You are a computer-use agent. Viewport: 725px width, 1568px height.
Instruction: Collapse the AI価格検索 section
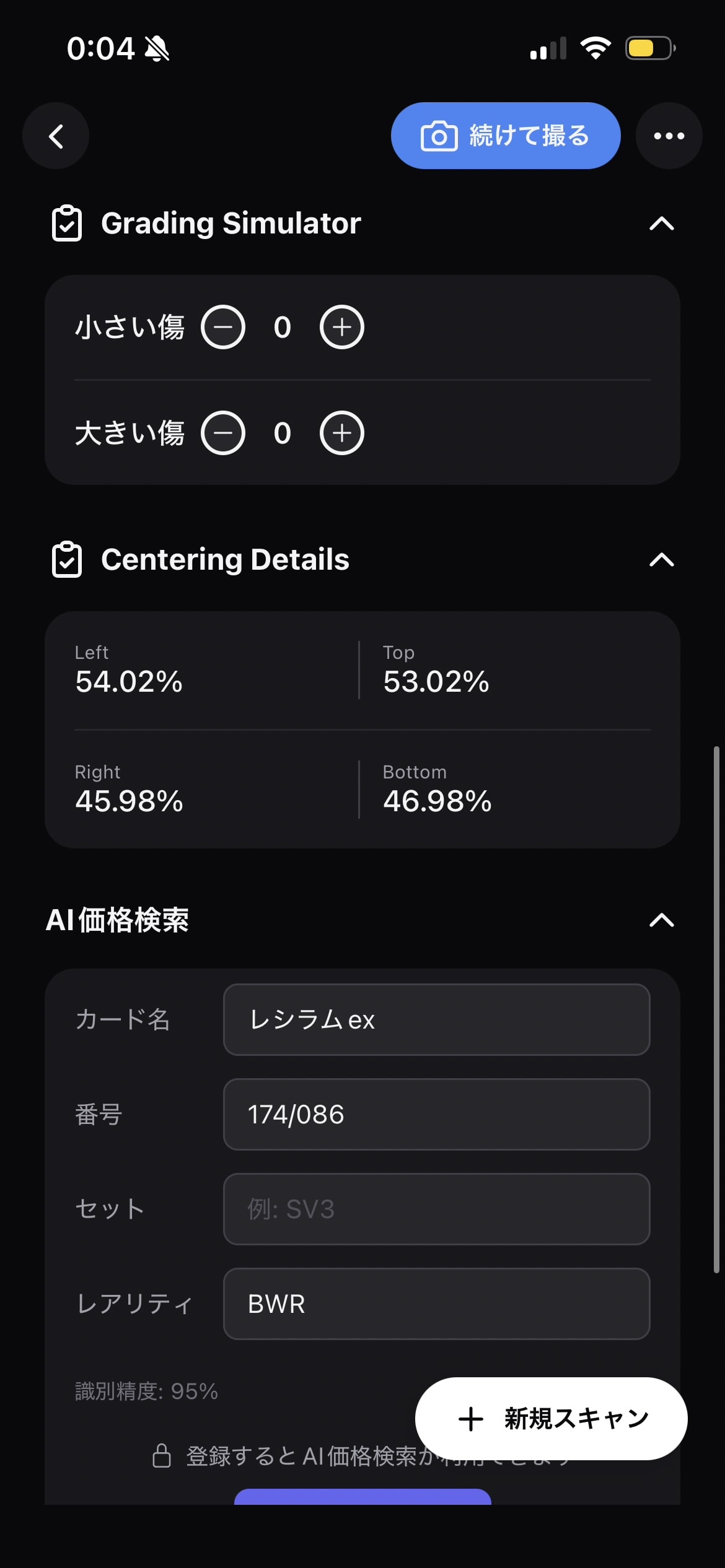[661, 920]
